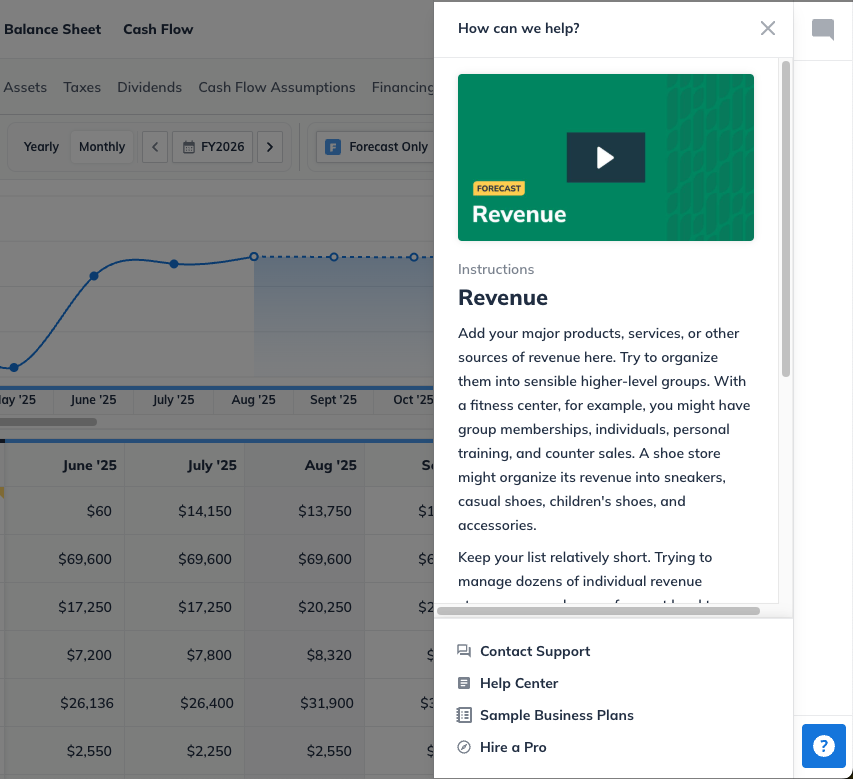Open the Financing sub-tab
The image size is (853, 779).
click(403, 87)
